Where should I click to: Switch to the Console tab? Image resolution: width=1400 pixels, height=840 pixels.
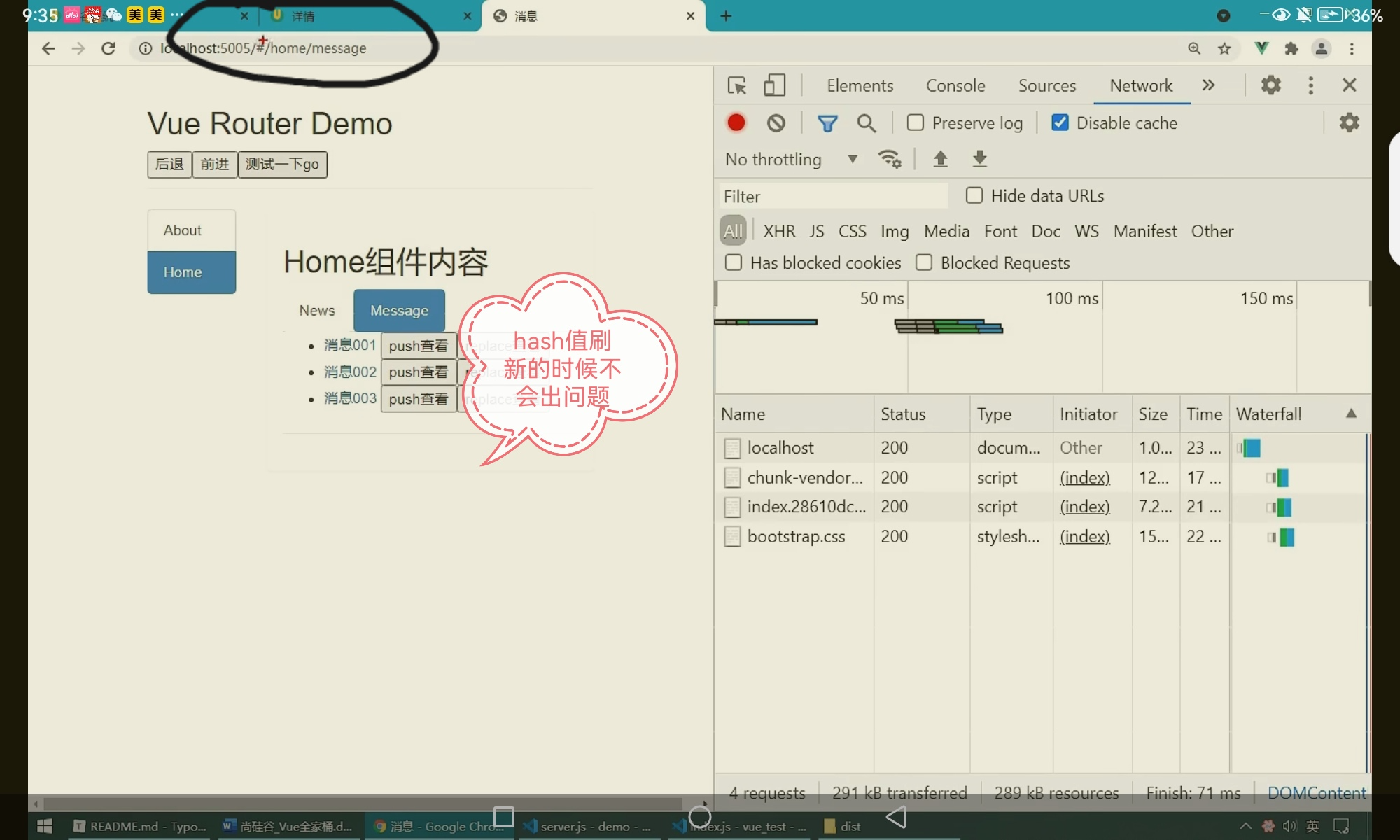tap(955, 85)
